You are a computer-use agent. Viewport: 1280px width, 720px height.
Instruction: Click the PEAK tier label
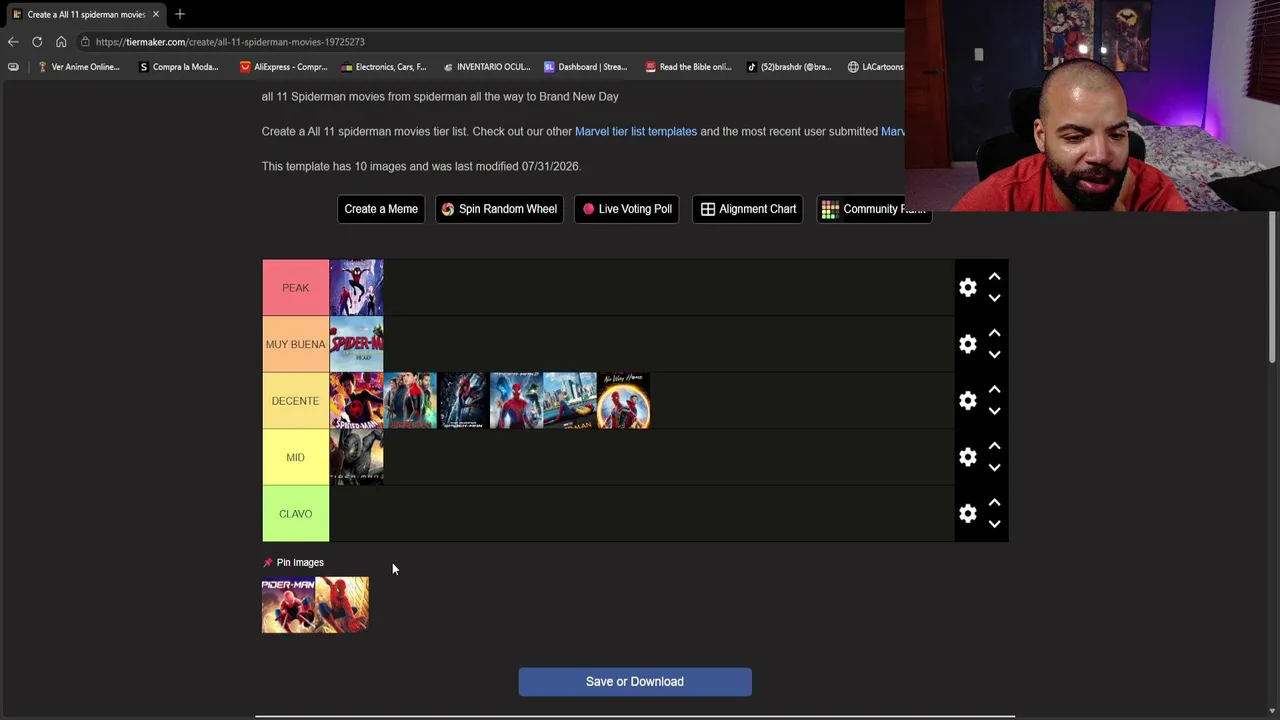tap(296, 288)
